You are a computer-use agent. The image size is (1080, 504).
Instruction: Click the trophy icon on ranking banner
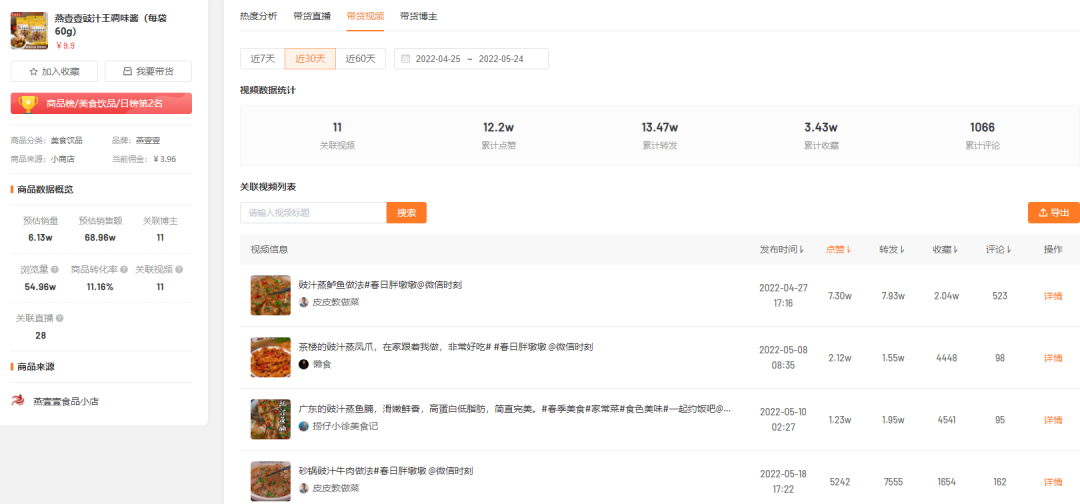click(x=28, y=103)
